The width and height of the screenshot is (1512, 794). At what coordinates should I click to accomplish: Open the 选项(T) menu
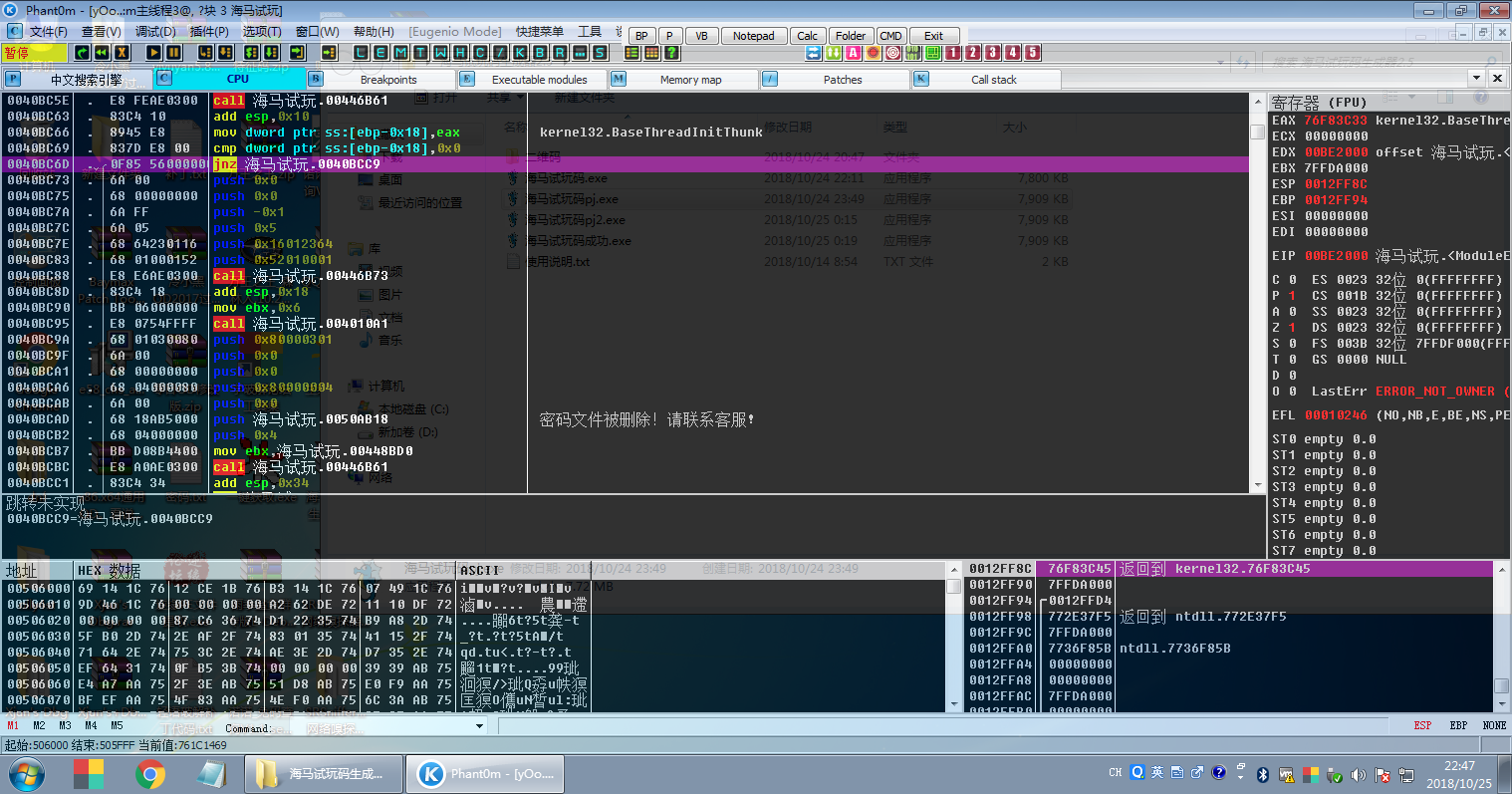coord(262,32)
